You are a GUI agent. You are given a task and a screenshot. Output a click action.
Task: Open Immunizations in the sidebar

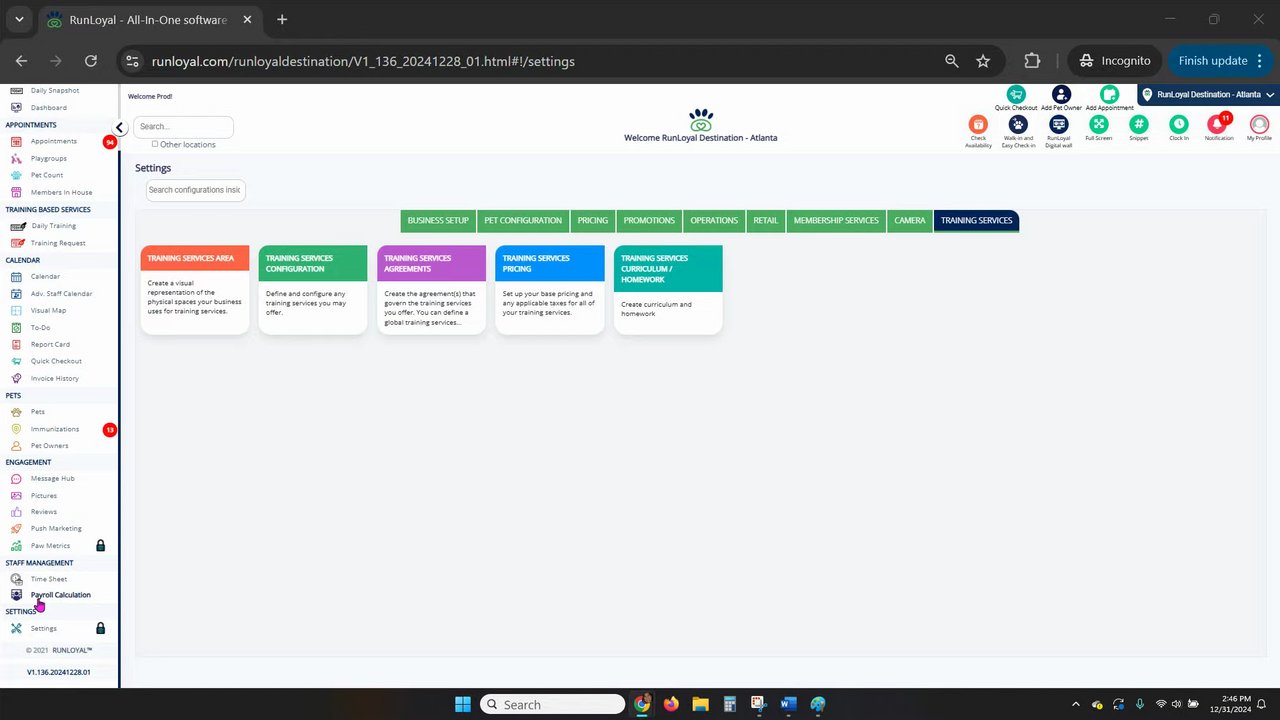tap(54, 429)
